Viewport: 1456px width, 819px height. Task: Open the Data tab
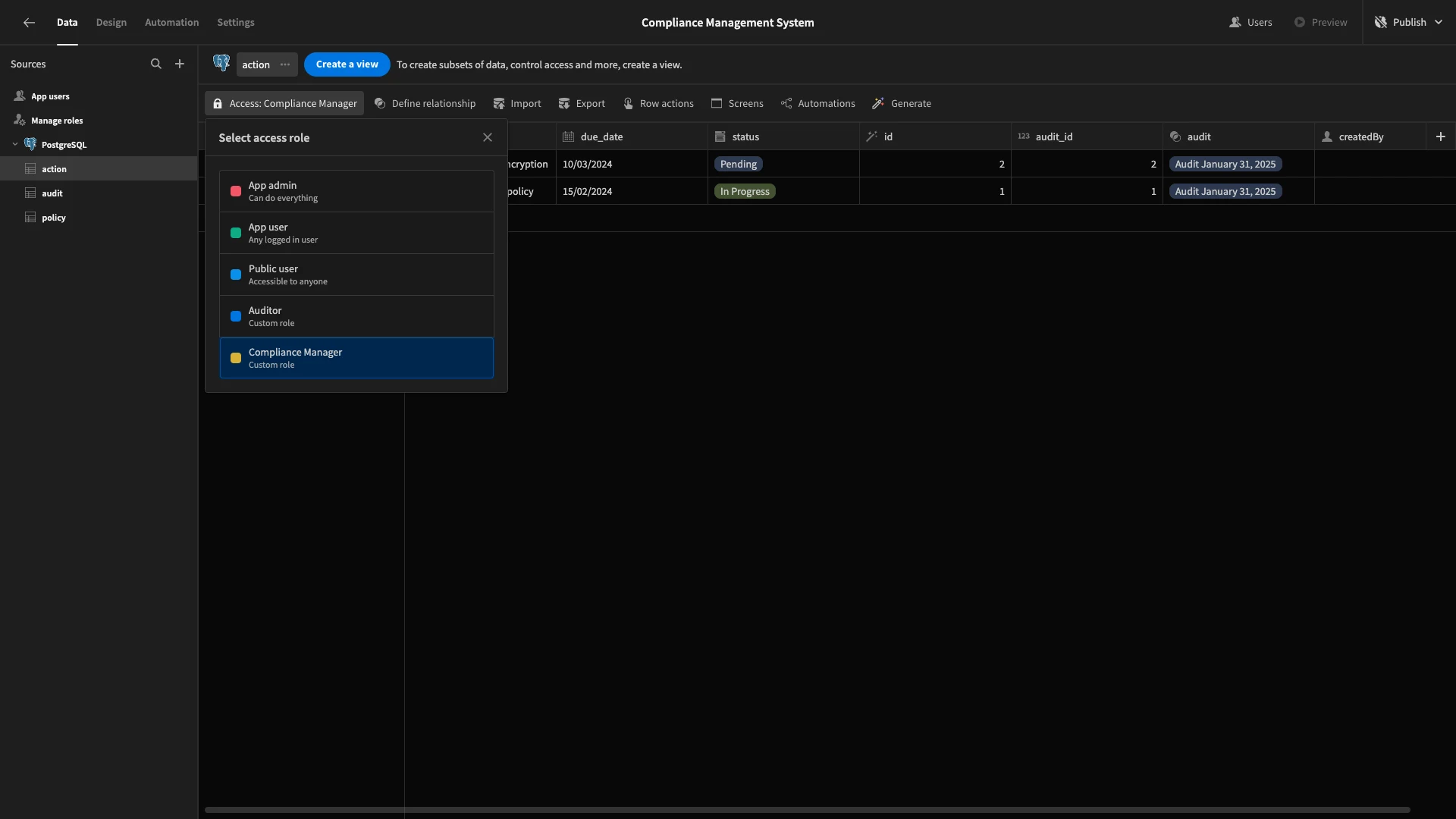tap(67, 23)
